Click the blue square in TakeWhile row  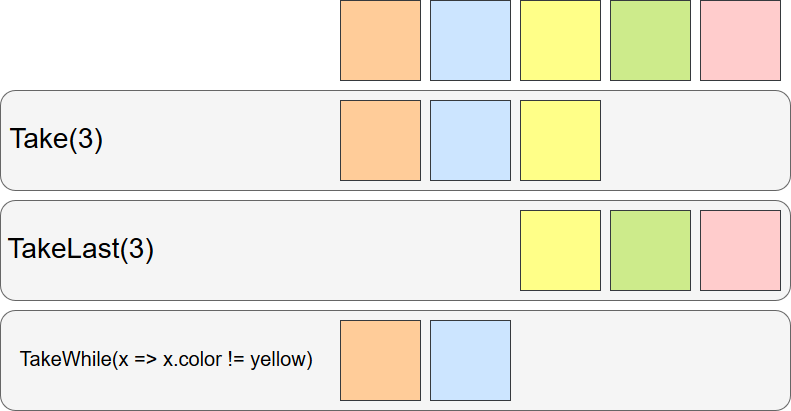click(x=470, y=361)
